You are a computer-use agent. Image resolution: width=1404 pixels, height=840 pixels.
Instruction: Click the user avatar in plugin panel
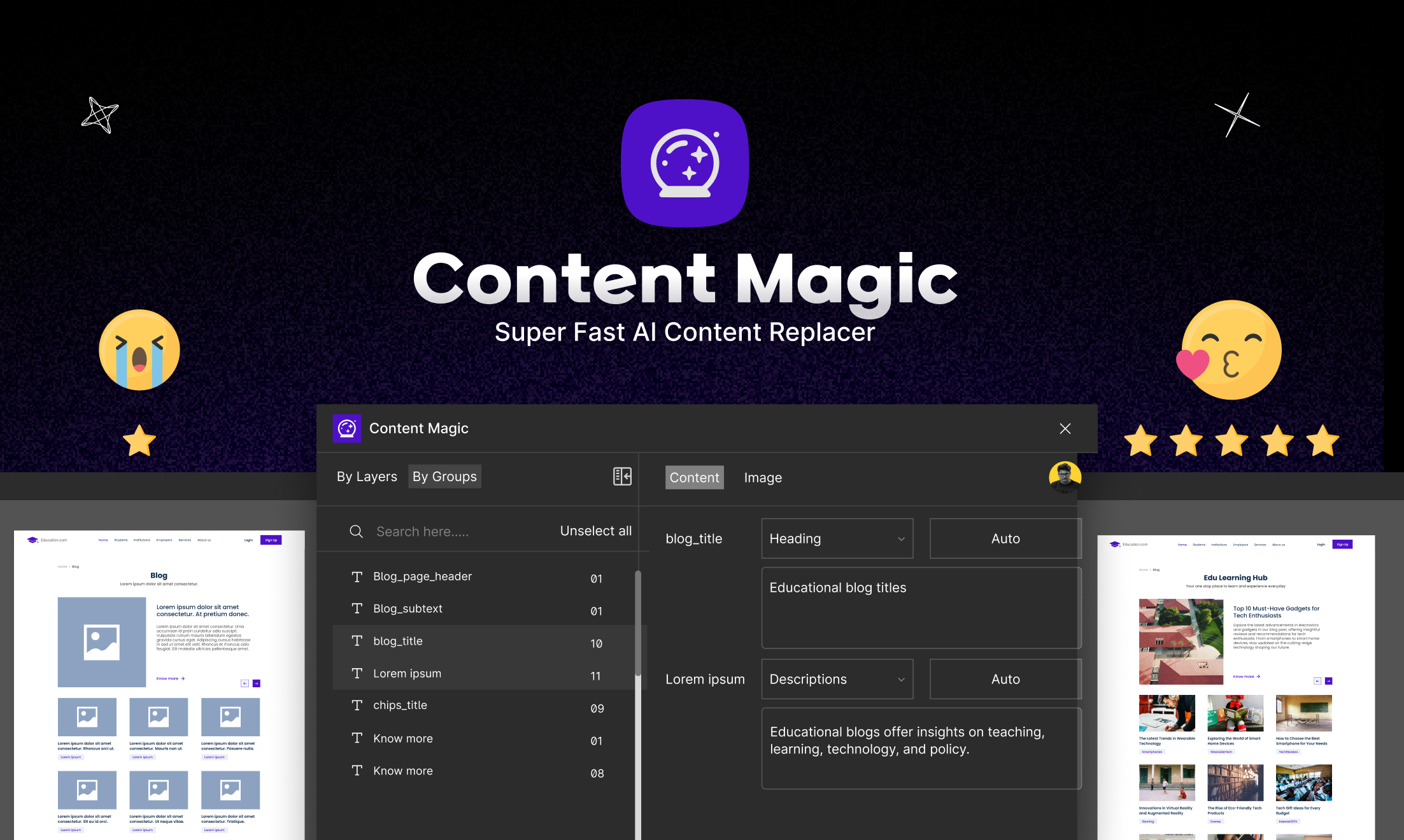pyautogui.click(x=1065, y=477)
